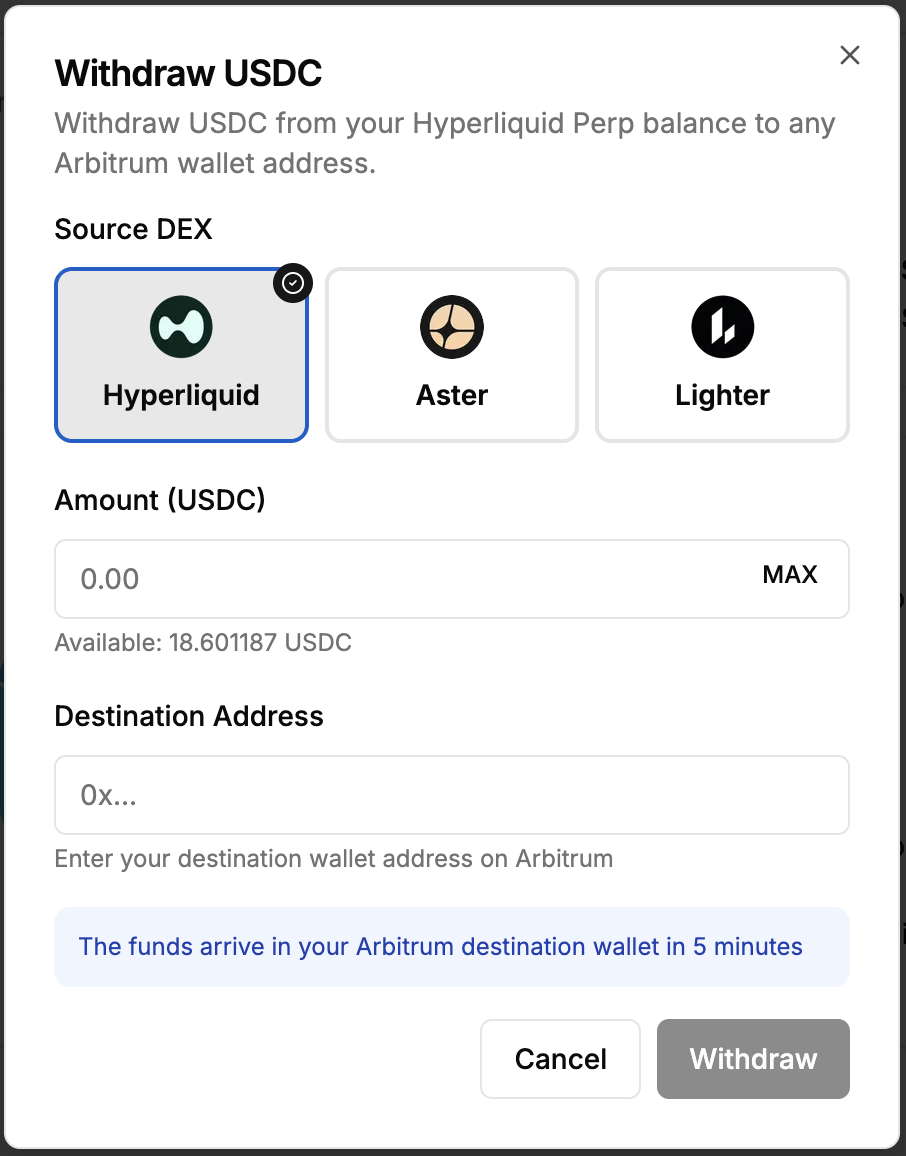Click the available 18.601187 USDC balance text
This screenshot has height=1156, width=906.
pyautogui.click(x=204, y=643)
